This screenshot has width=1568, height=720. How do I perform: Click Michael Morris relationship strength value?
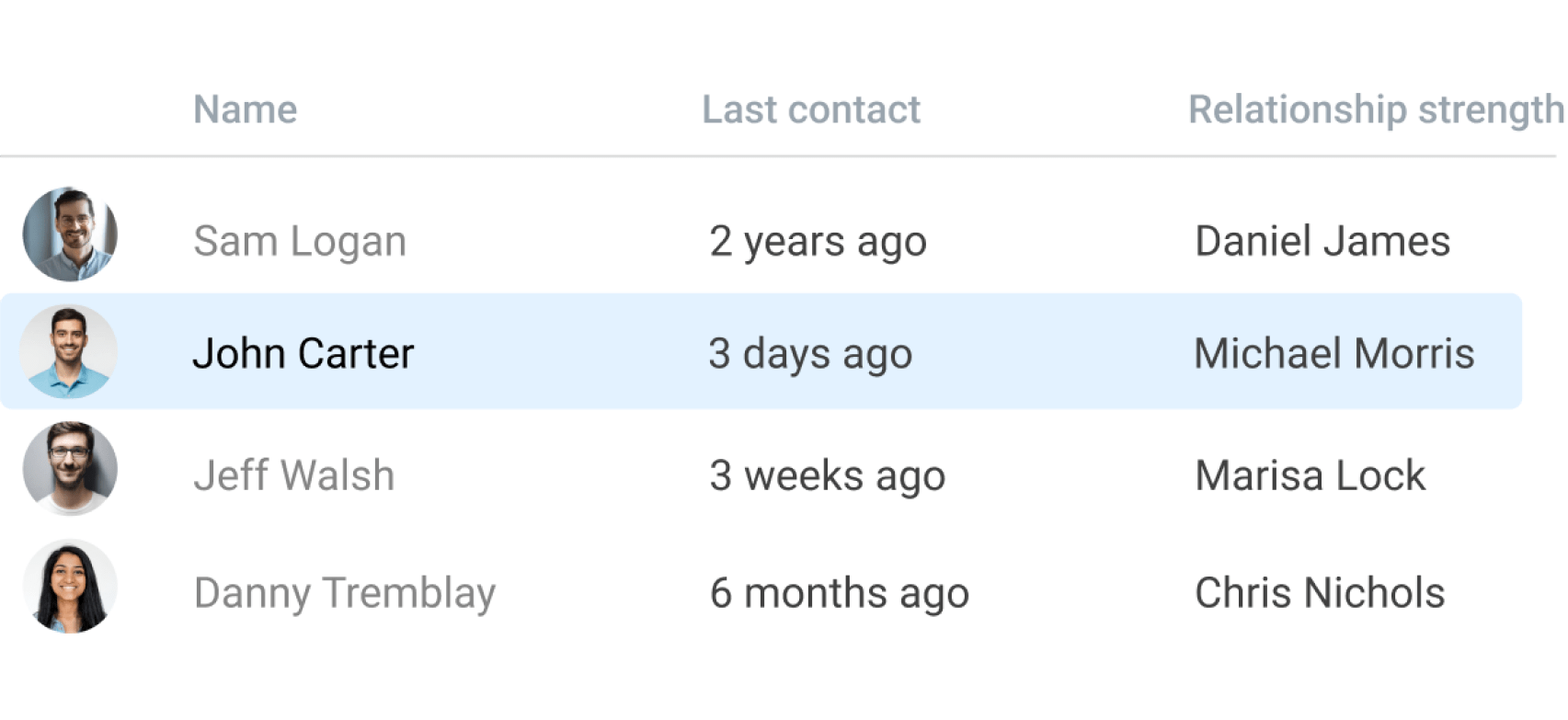(1333, 353)
